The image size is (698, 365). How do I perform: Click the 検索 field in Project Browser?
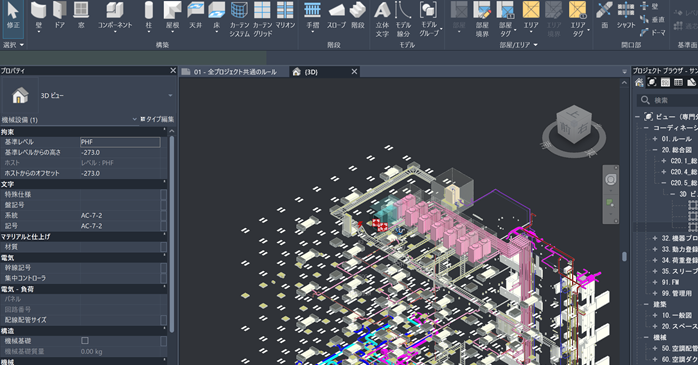[668, 100]
